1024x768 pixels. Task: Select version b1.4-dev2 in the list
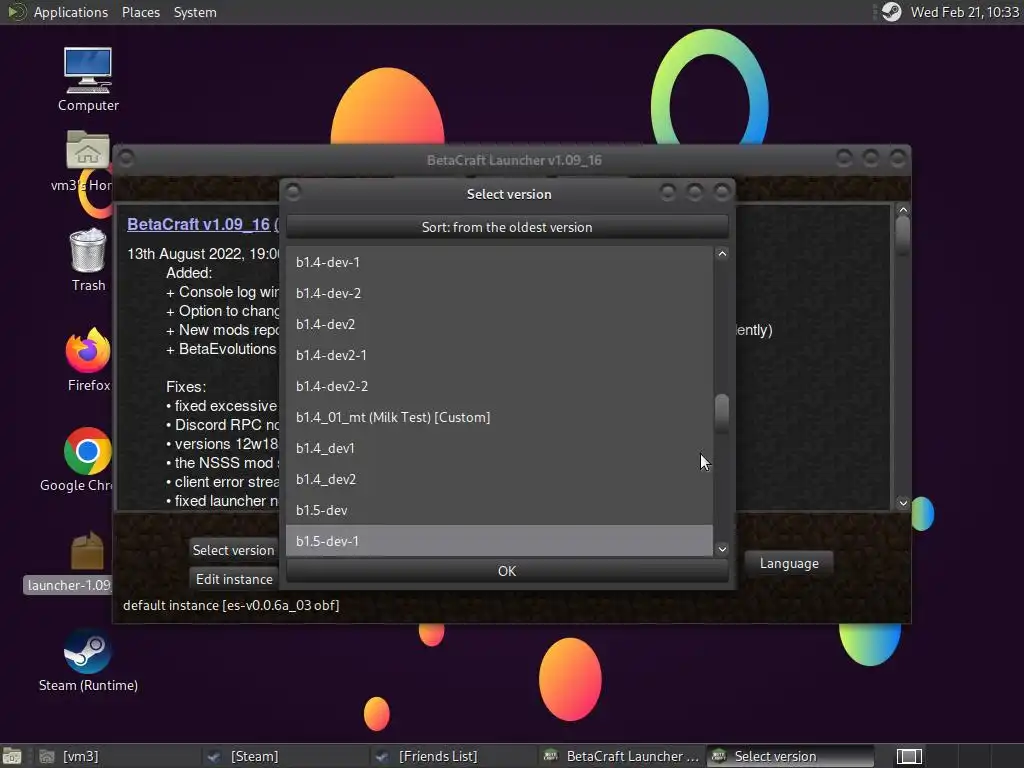pyautogui.click(x=499, y=324)
